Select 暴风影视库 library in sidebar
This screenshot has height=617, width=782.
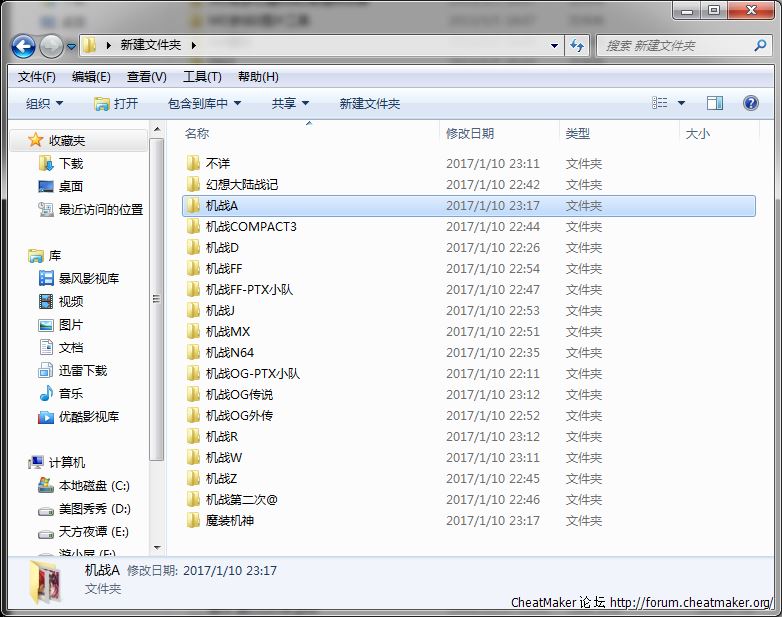[x=88, y=278]
